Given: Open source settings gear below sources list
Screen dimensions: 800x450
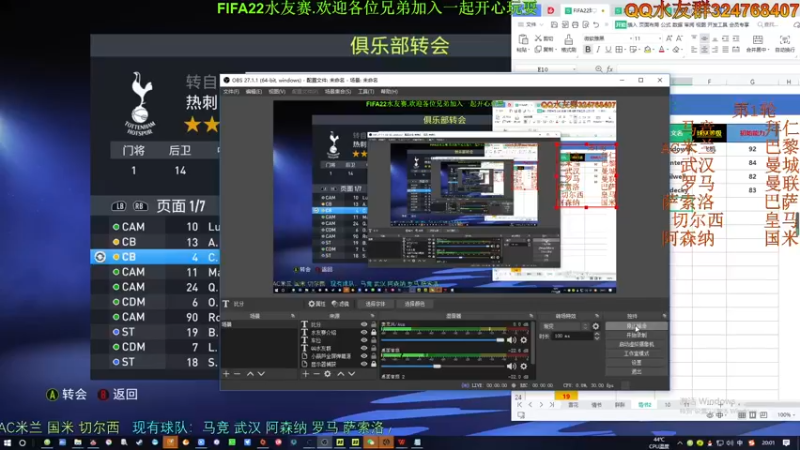Looking at the screenshot, I should click(328, 373).
